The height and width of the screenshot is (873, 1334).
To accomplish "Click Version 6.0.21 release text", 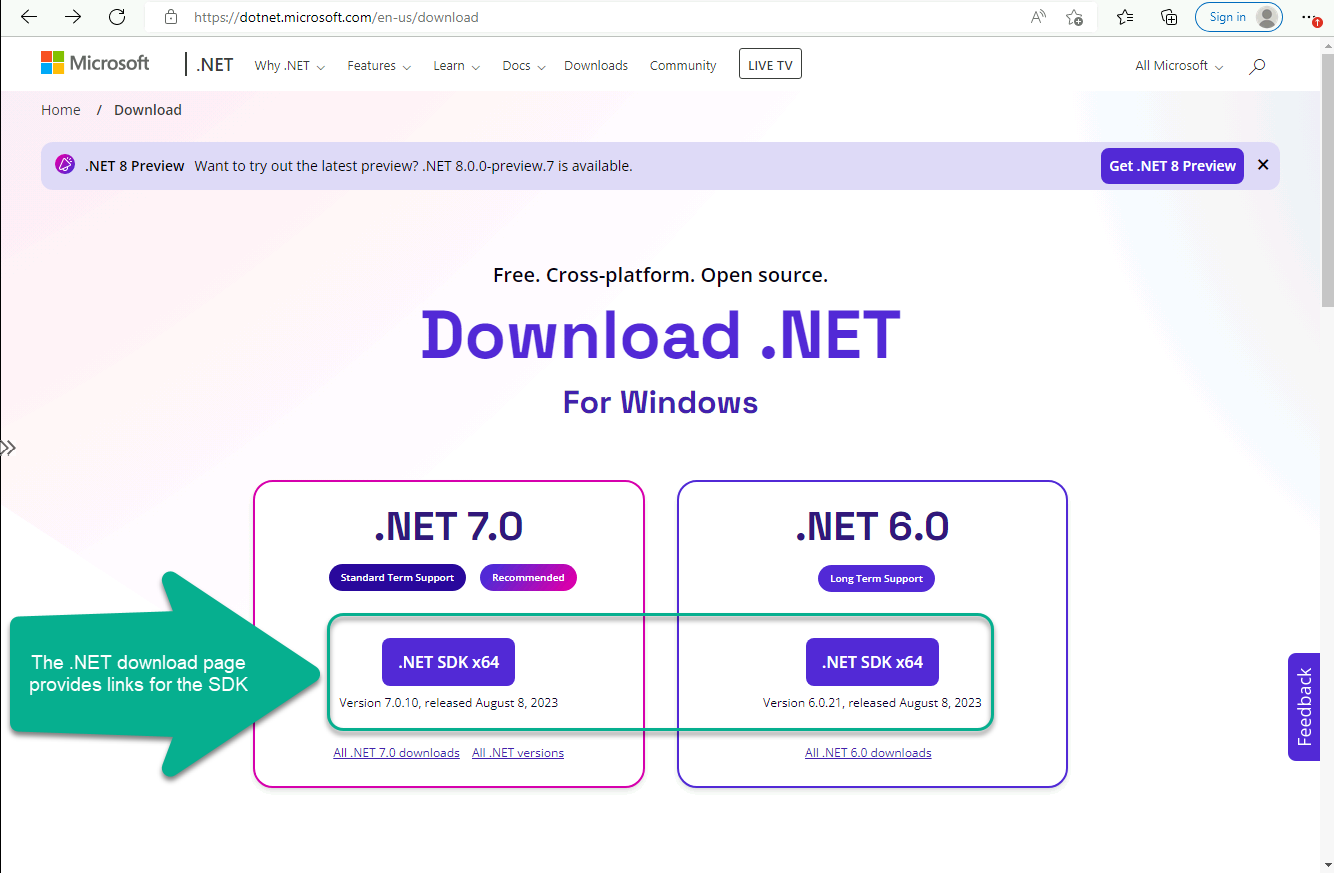I will pos(872,703).
